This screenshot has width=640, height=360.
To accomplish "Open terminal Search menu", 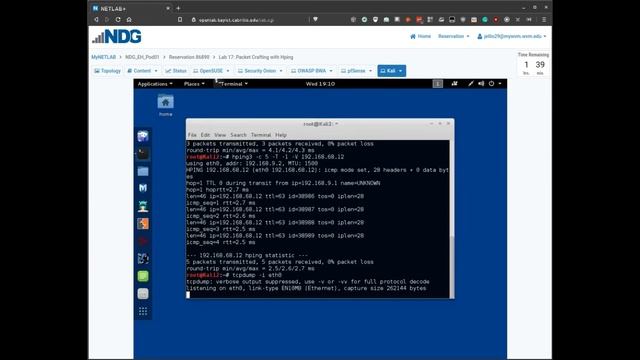I will coord(238,135).
